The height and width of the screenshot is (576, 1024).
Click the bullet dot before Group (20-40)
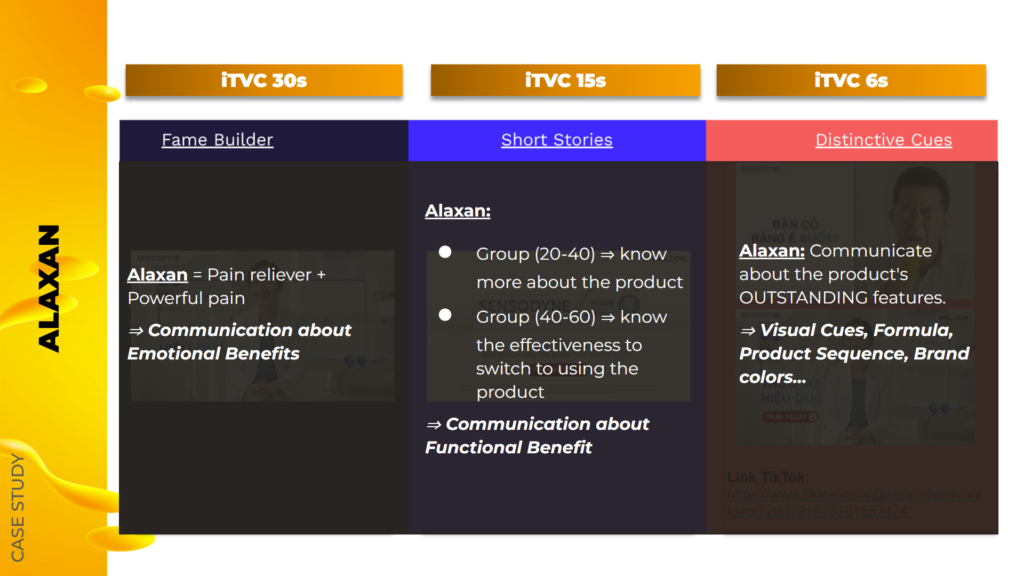tap(445, 252)
